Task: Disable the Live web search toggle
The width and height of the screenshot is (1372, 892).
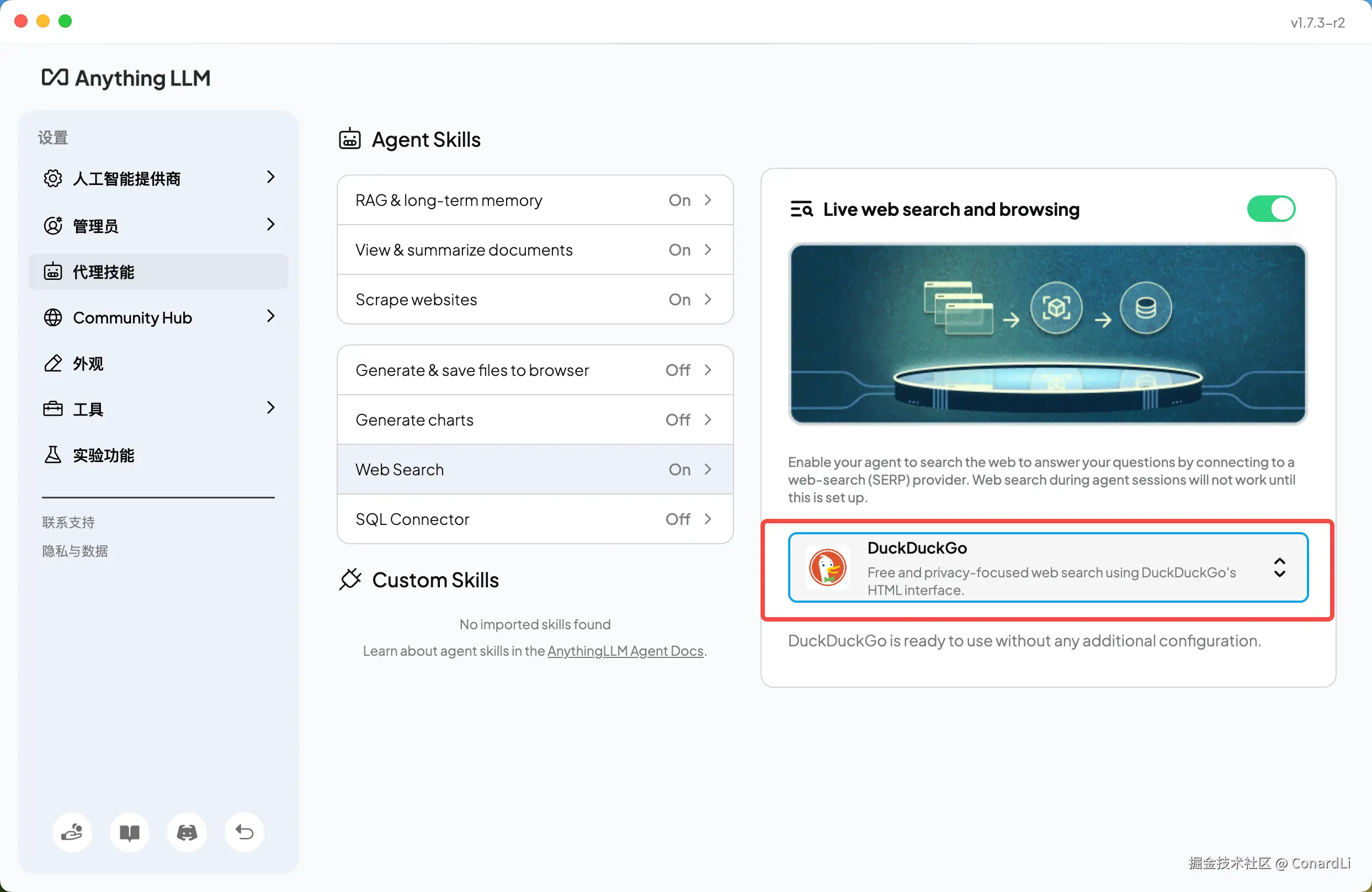Action: tap(1270, 209)
